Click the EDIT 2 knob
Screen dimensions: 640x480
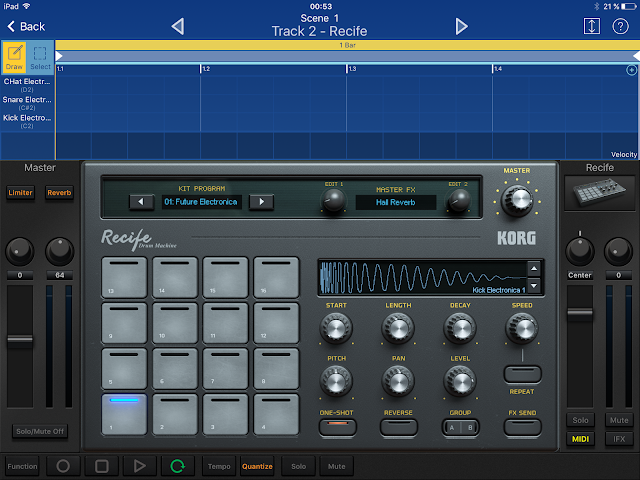tap(459, 200)
